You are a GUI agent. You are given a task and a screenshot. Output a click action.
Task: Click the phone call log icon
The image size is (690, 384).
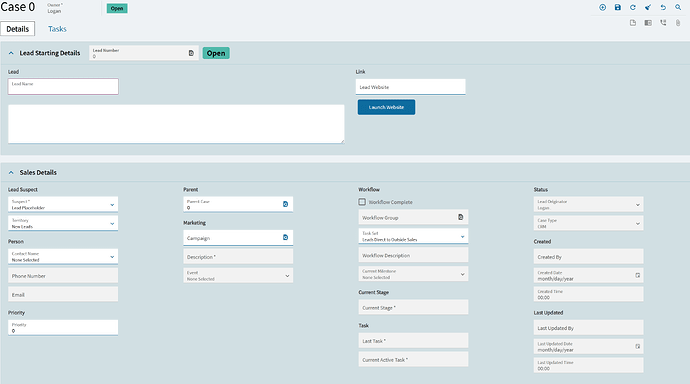(663, 23)
